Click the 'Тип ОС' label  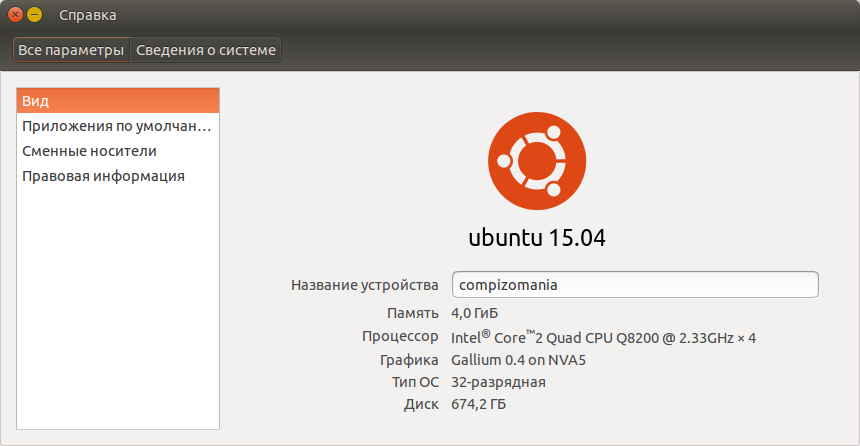(x=415, y=382)
